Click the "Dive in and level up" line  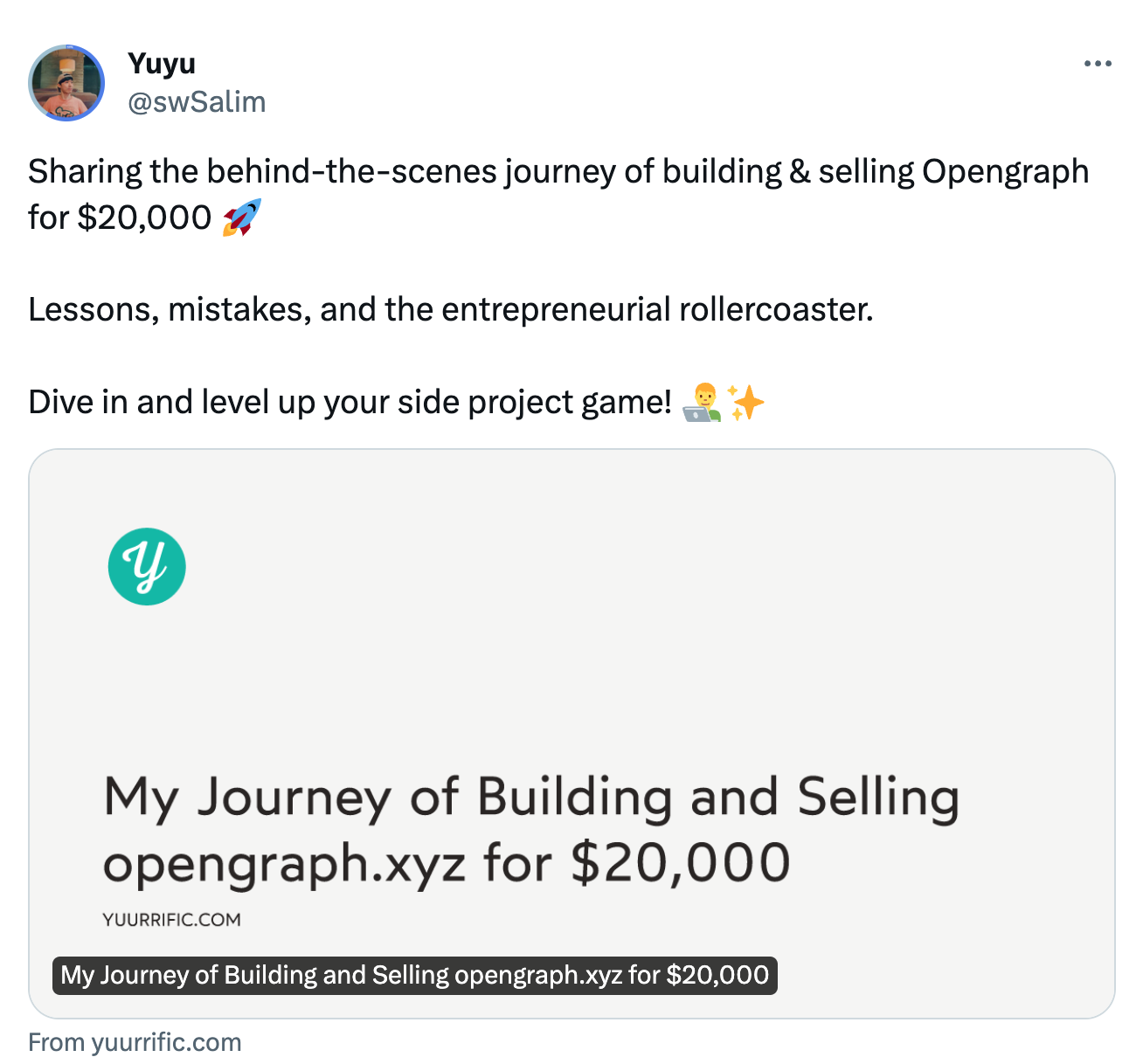coord(350,402)
